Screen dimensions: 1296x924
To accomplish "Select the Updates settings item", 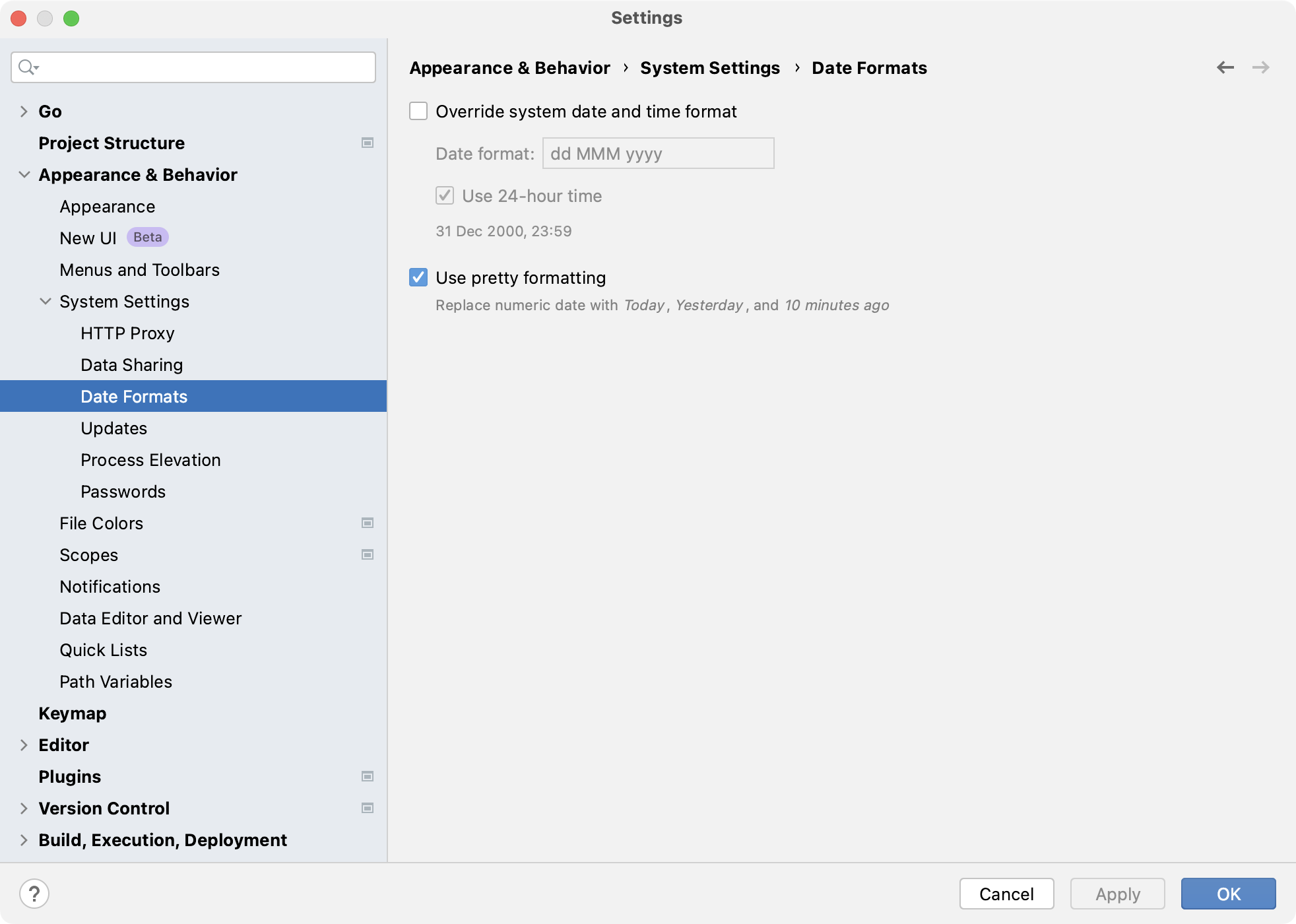I will (113, 428).
